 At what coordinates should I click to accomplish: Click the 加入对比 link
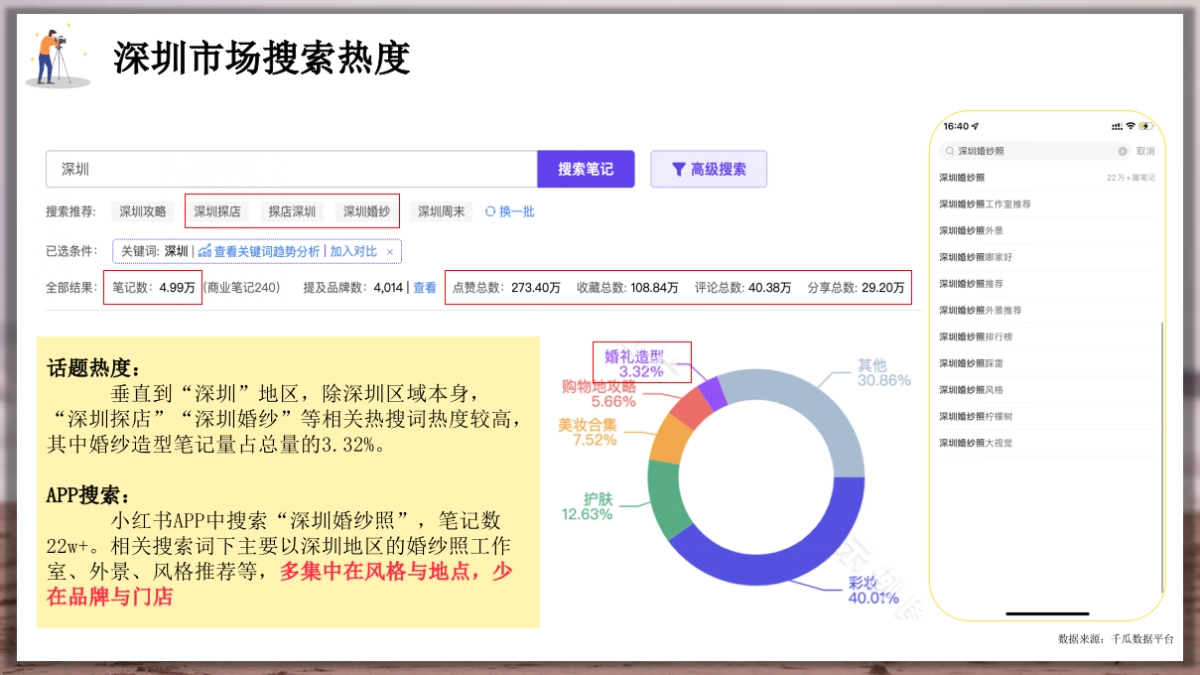click(353, 250)
